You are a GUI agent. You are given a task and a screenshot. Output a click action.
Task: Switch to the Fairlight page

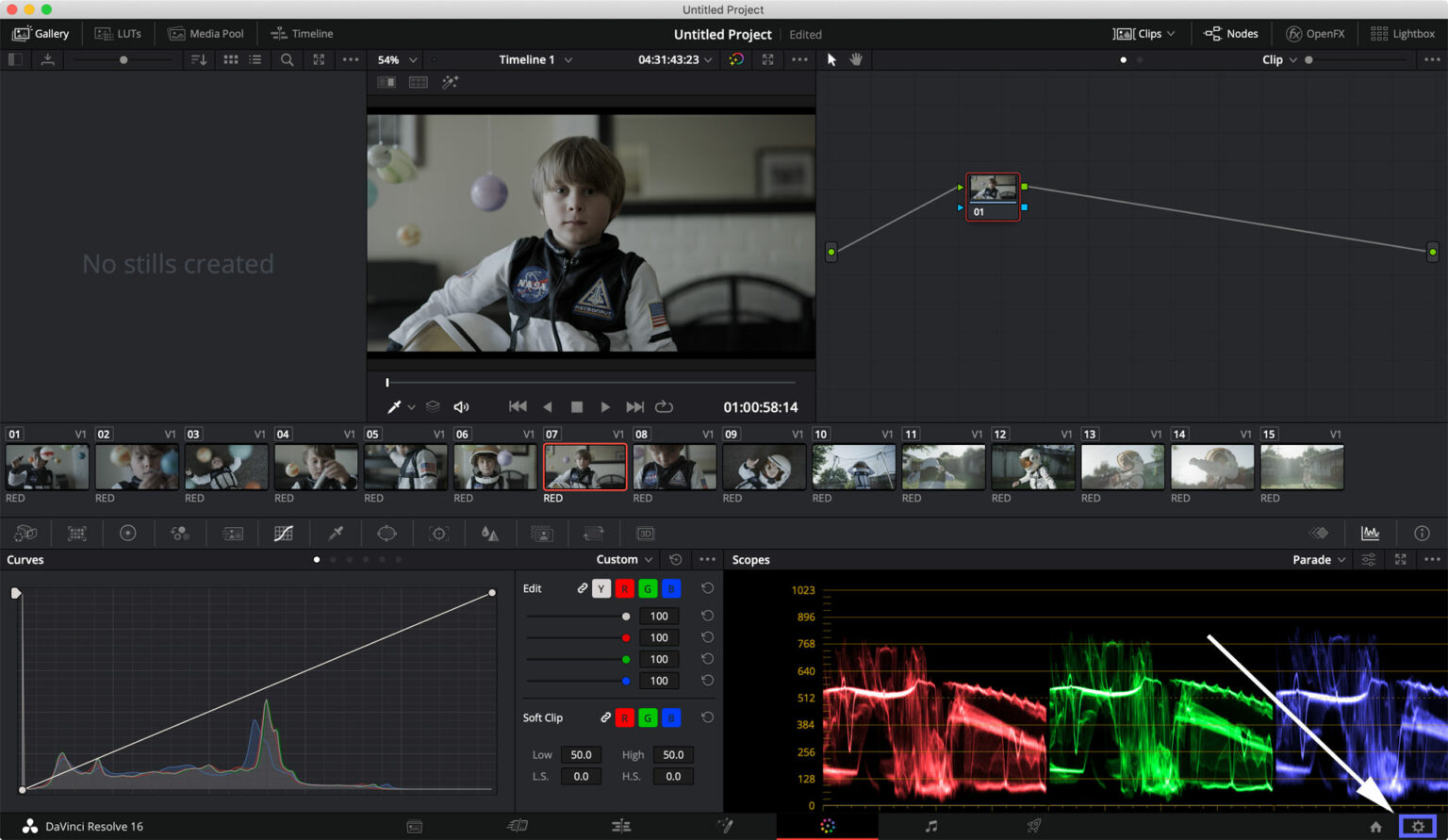click(x=931, y=825)
